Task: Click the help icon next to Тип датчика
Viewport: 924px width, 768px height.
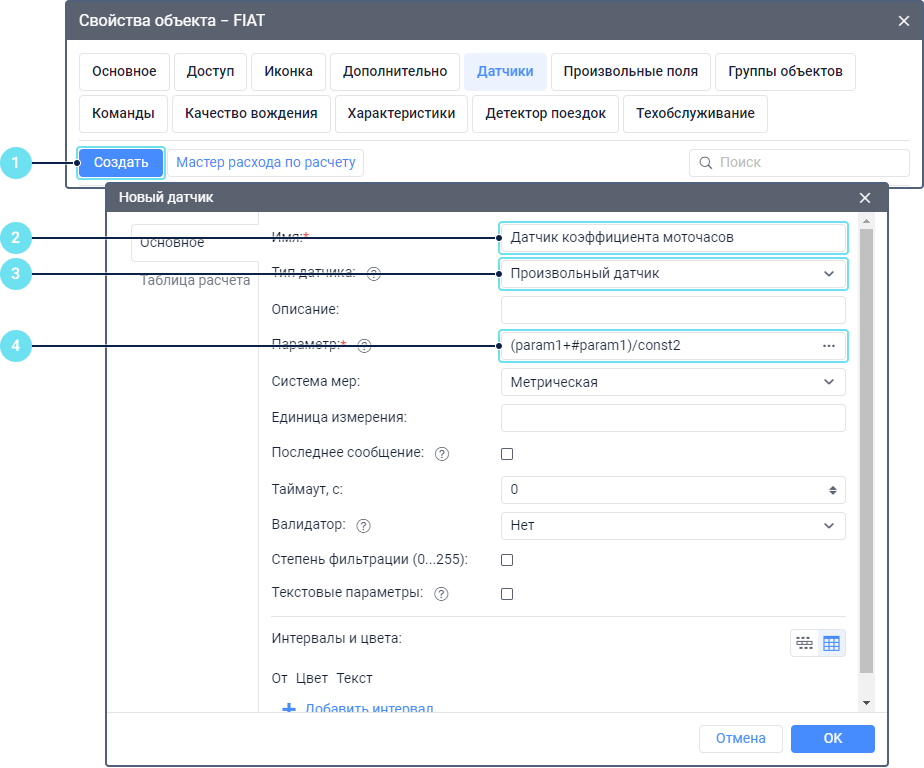Action: [x=374, y=274]
